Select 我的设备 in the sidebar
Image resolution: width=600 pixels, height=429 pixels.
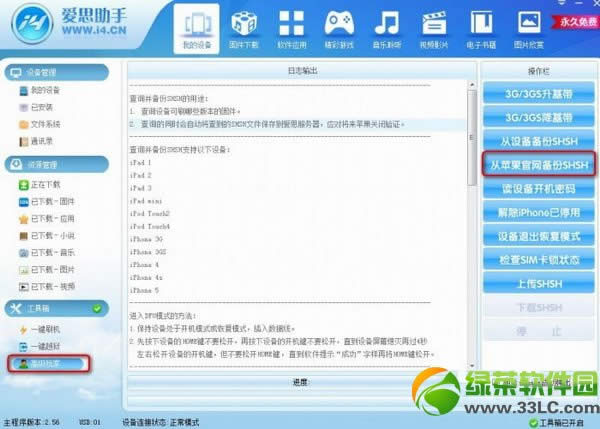point(40,90)
